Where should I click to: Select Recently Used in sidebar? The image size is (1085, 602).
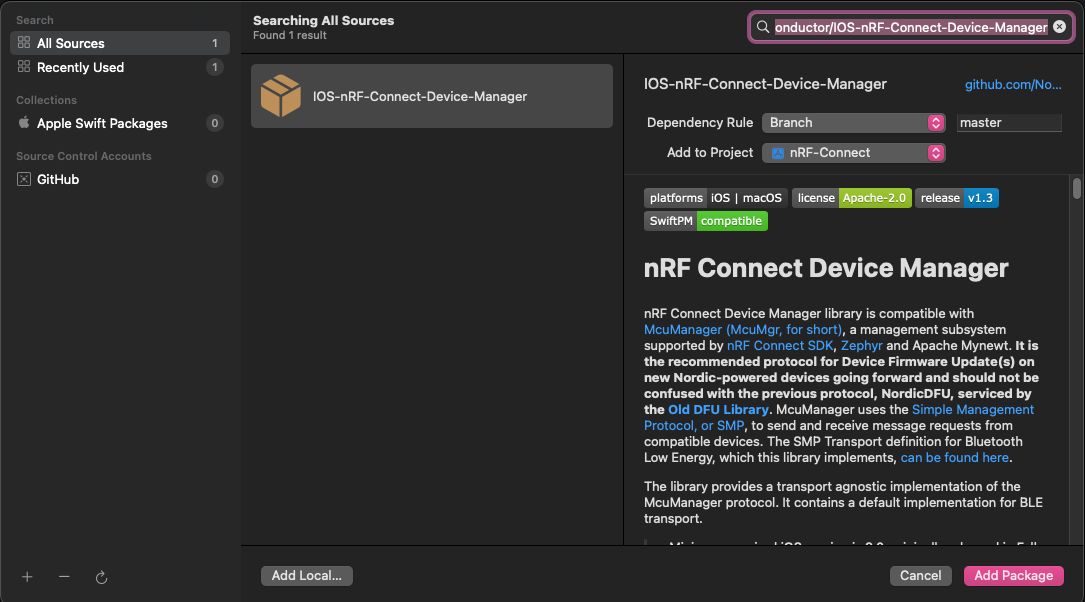120,67
